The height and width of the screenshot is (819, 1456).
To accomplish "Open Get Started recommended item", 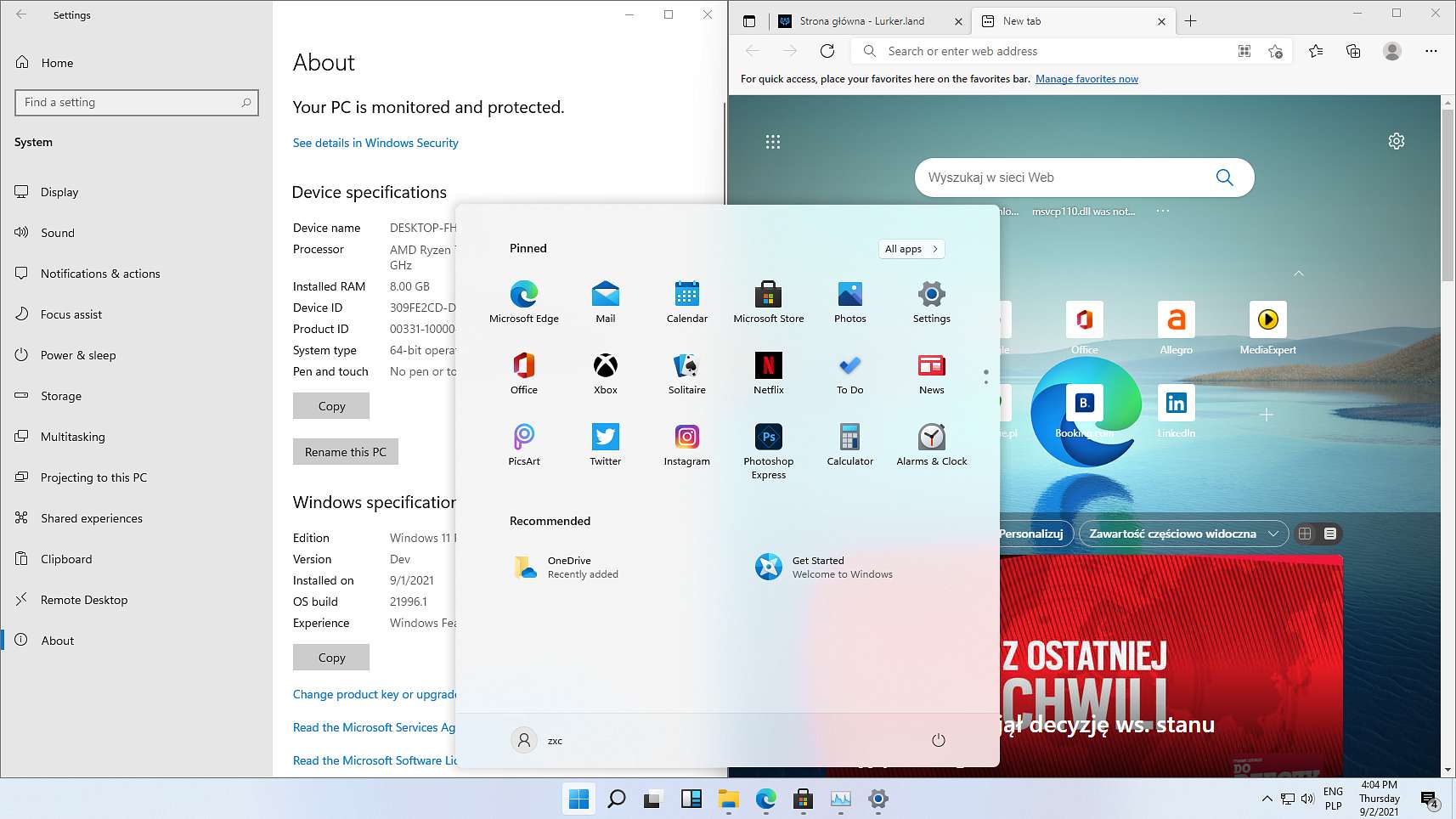I will pyautogui.click(x=824, y=567).
